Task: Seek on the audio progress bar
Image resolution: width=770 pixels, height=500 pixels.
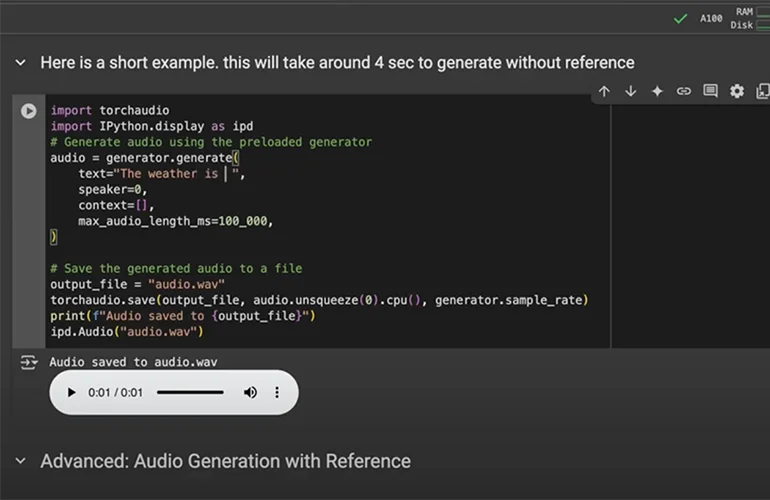Action: point(190,393)
